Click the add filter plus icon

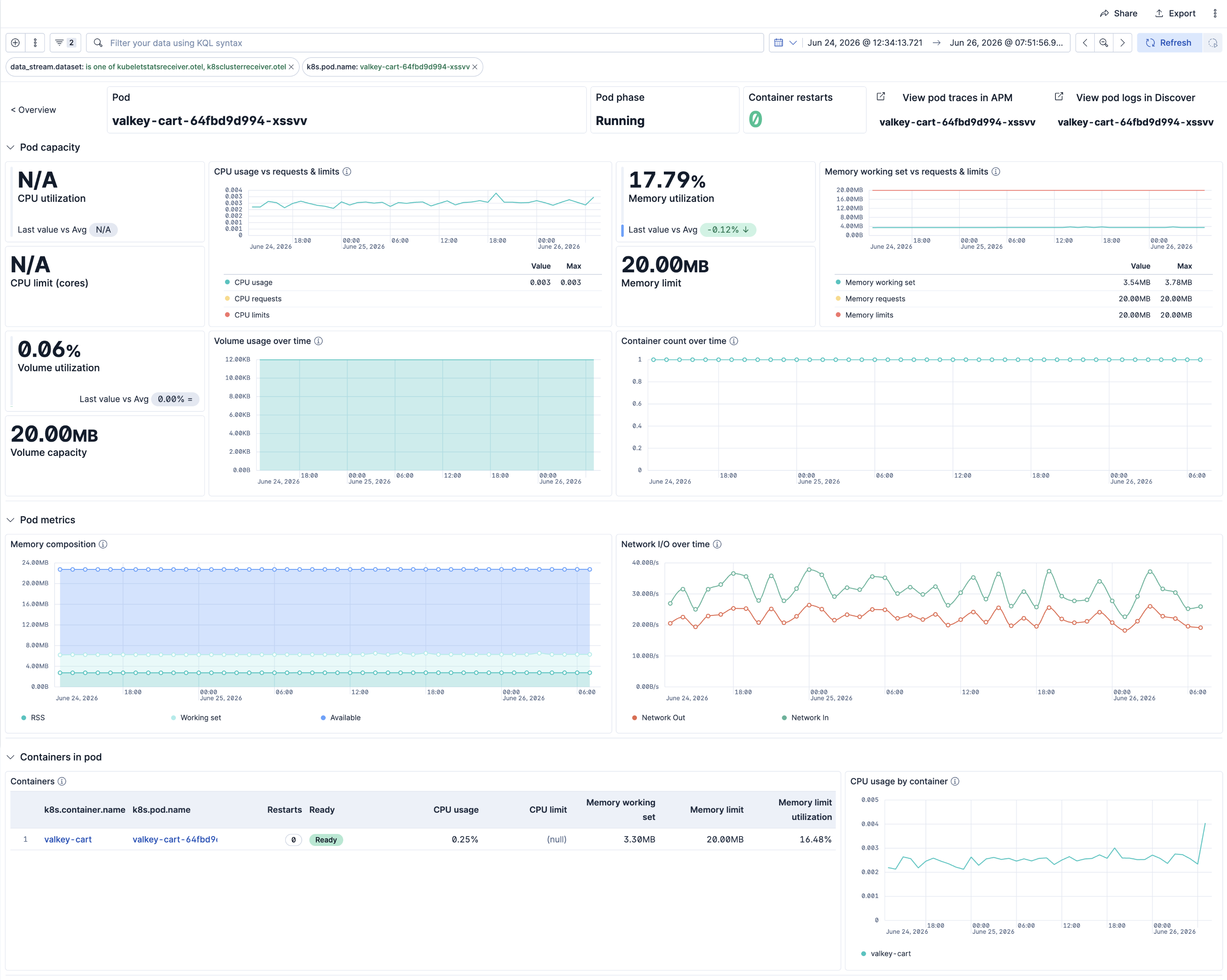click(15, 43)
